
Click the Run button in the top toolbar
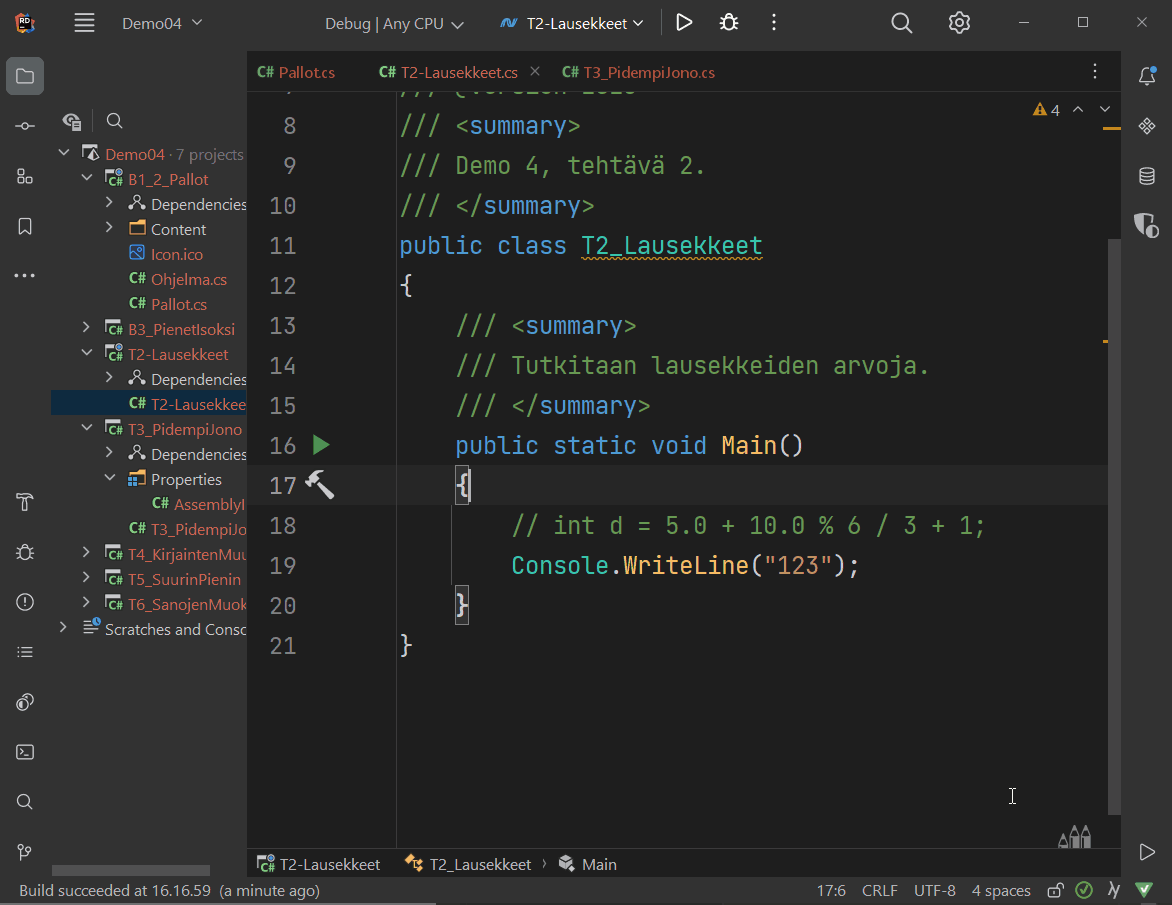[x=684, y=23]
